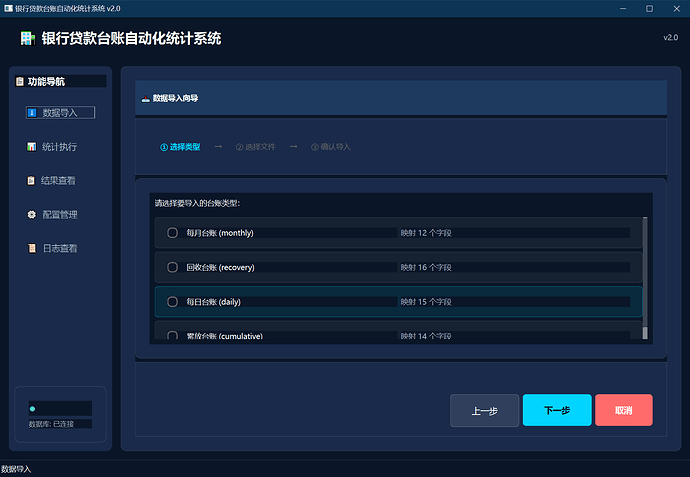Viewport: 690px width, 477px height.
Task: Minimize the application window
Action: point(623,8)
